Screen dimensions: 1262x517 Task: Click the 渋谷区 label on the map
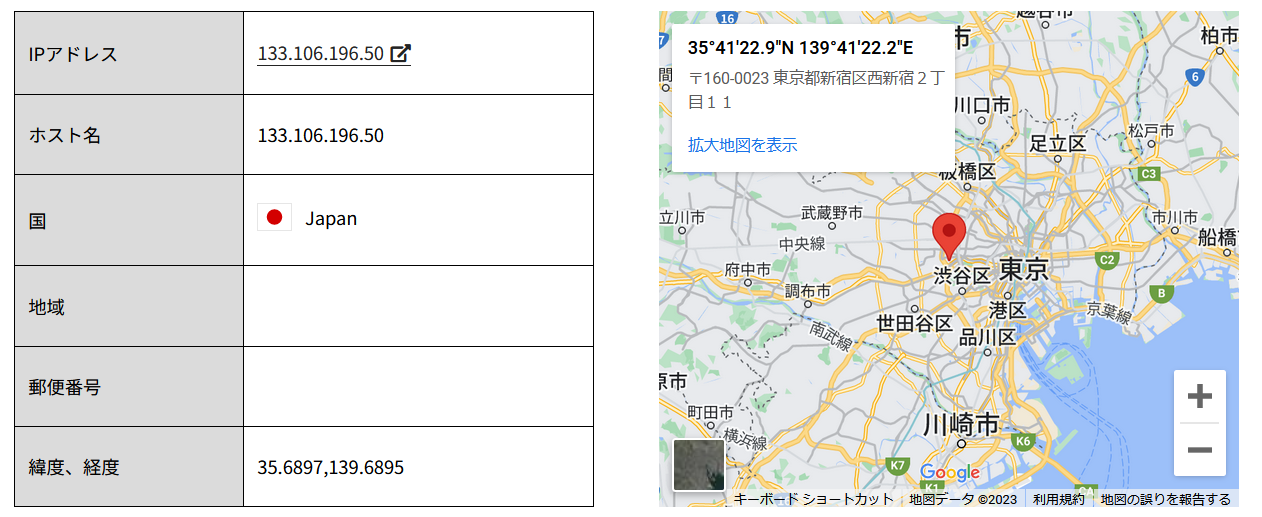pos(962,276)
